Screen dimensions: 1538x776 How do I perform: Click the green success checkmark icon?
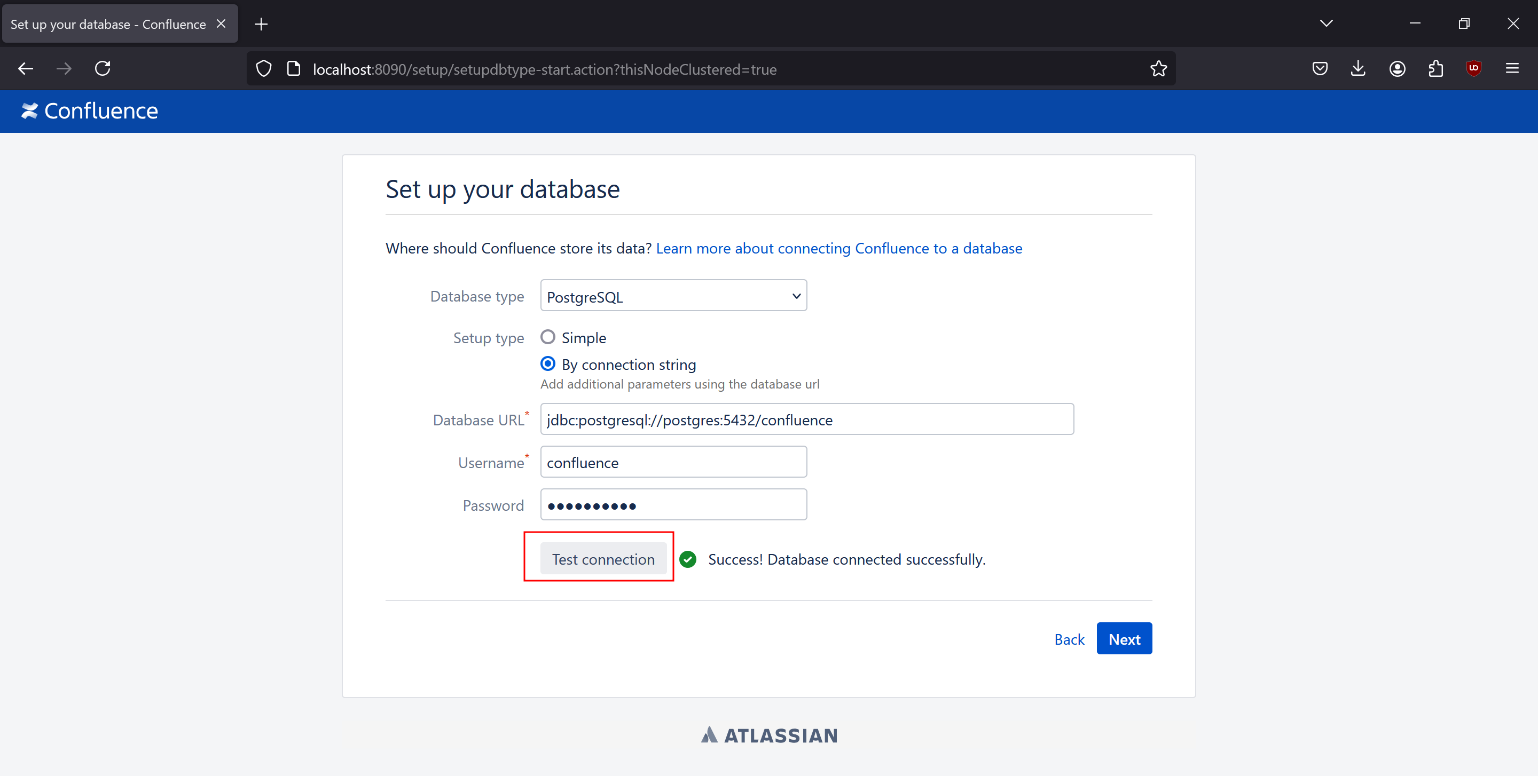[x=688, y=559]
